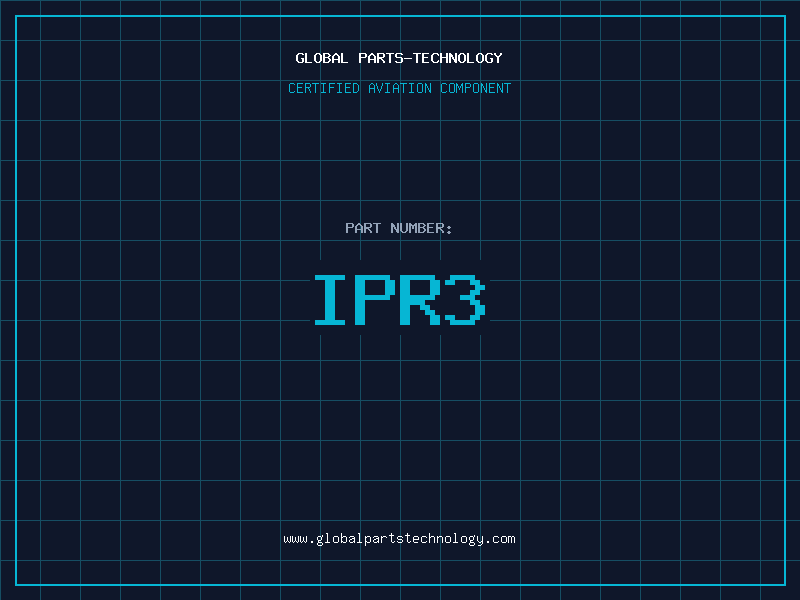Click the word PART in the label
800x600 pixels.
coord(363,229)
